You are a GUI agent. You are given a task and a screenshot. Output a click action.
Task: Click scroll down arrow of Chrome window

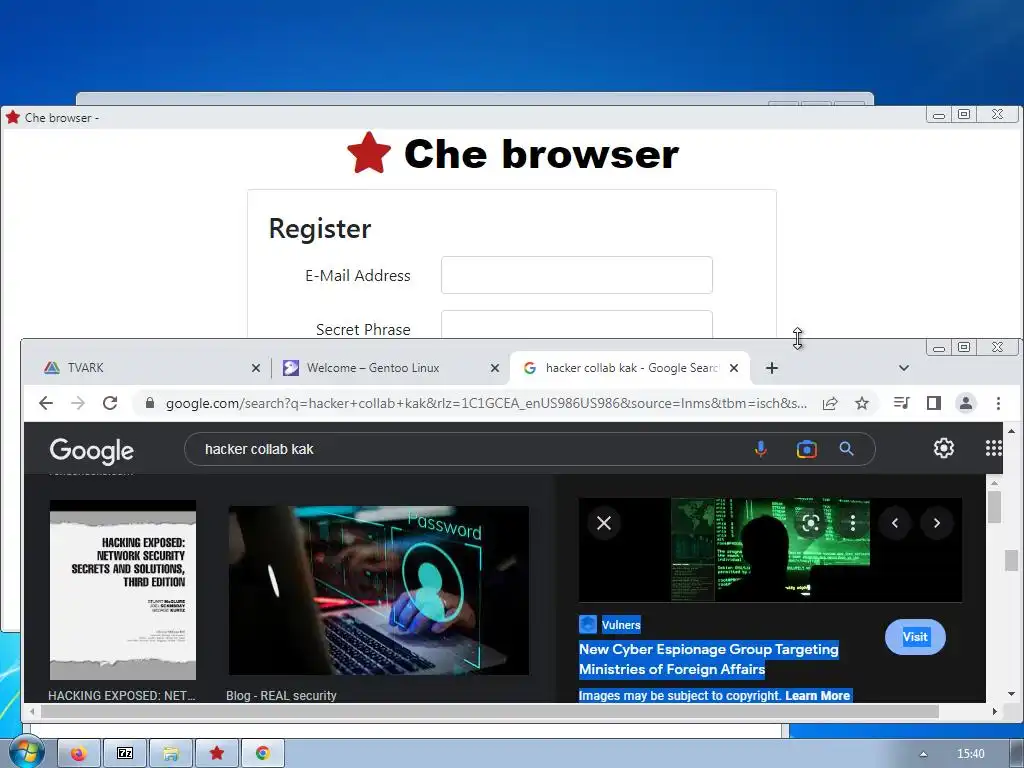[1012, 694]
